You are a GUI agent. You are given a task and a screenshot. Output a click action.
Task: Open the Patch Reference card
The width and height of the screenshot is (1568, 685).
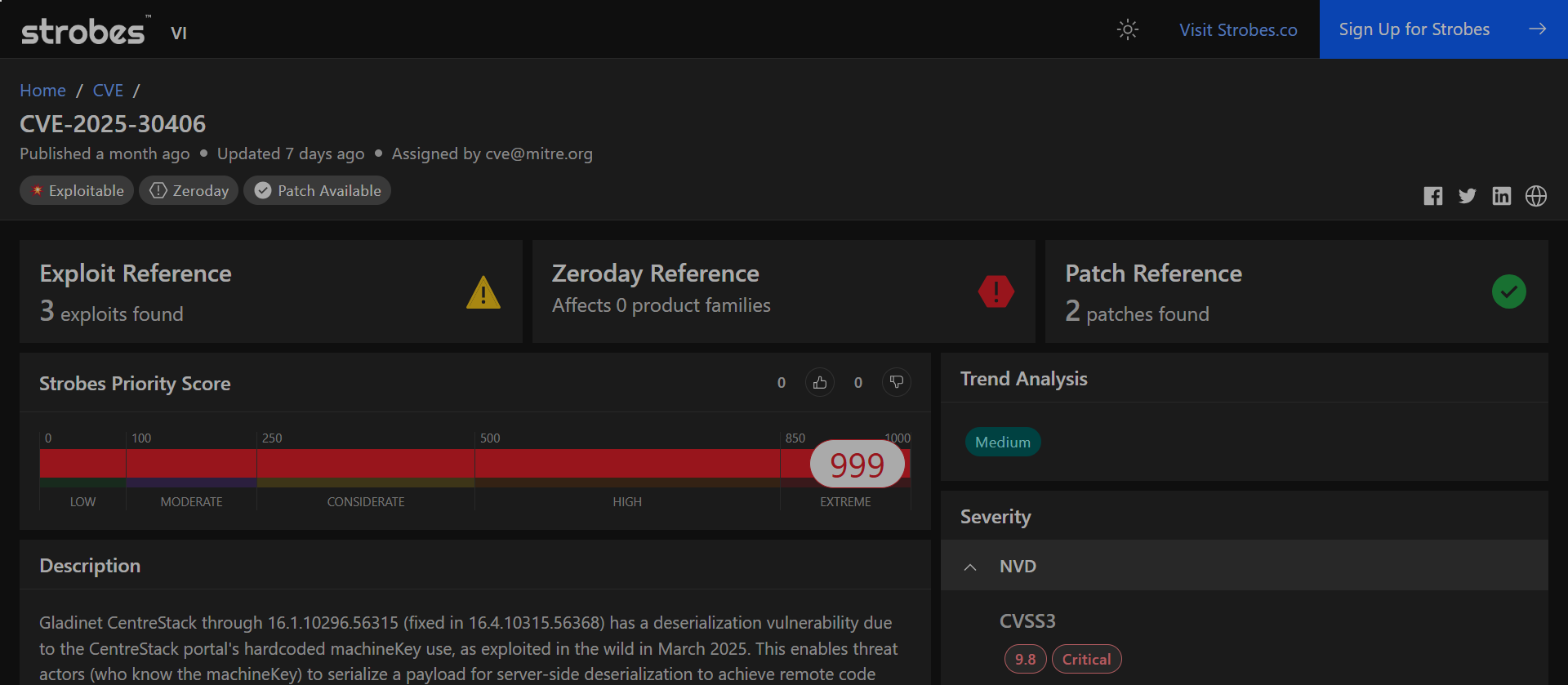[x=1297, y=291]
